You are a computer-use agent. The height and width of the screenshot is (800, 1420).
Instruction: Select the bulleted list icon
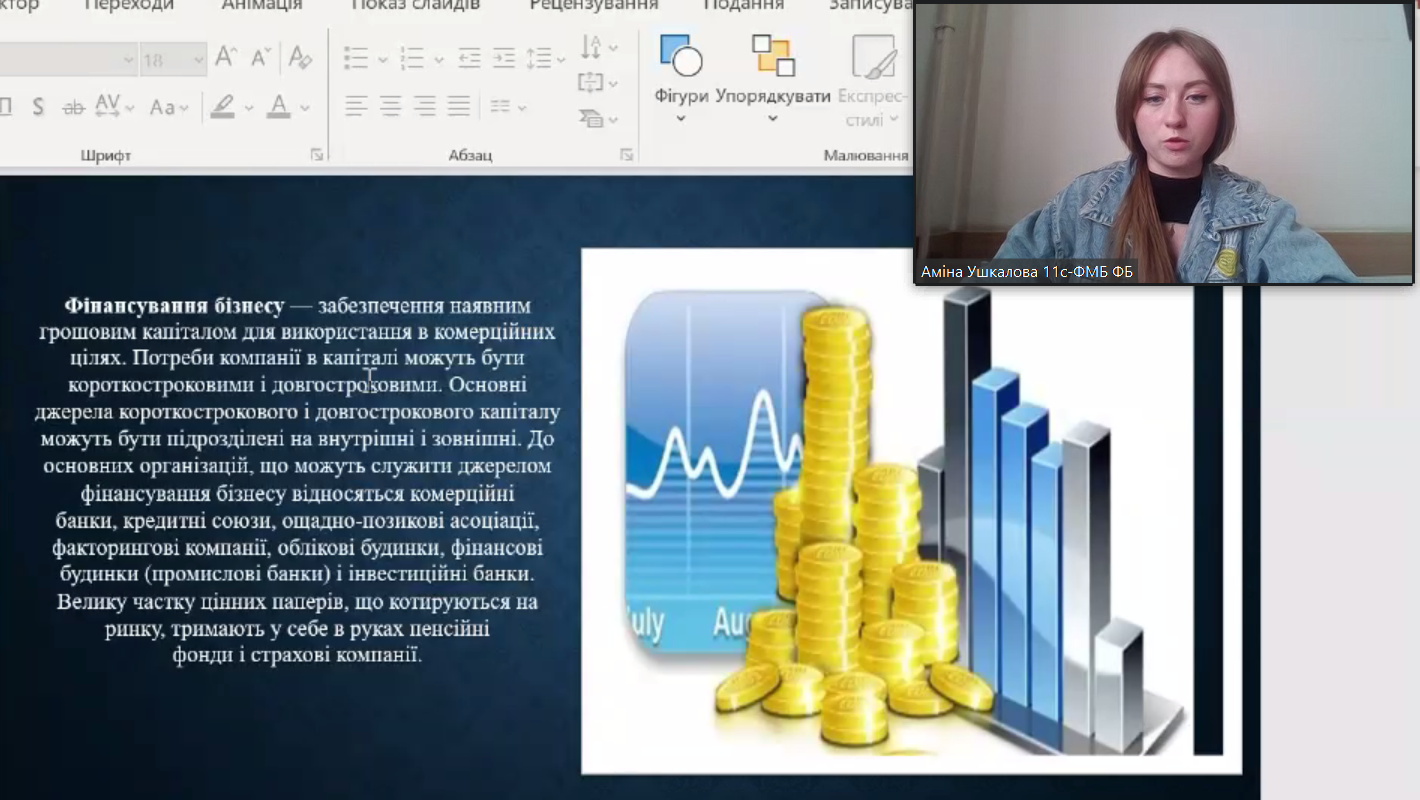click(356, 56)
